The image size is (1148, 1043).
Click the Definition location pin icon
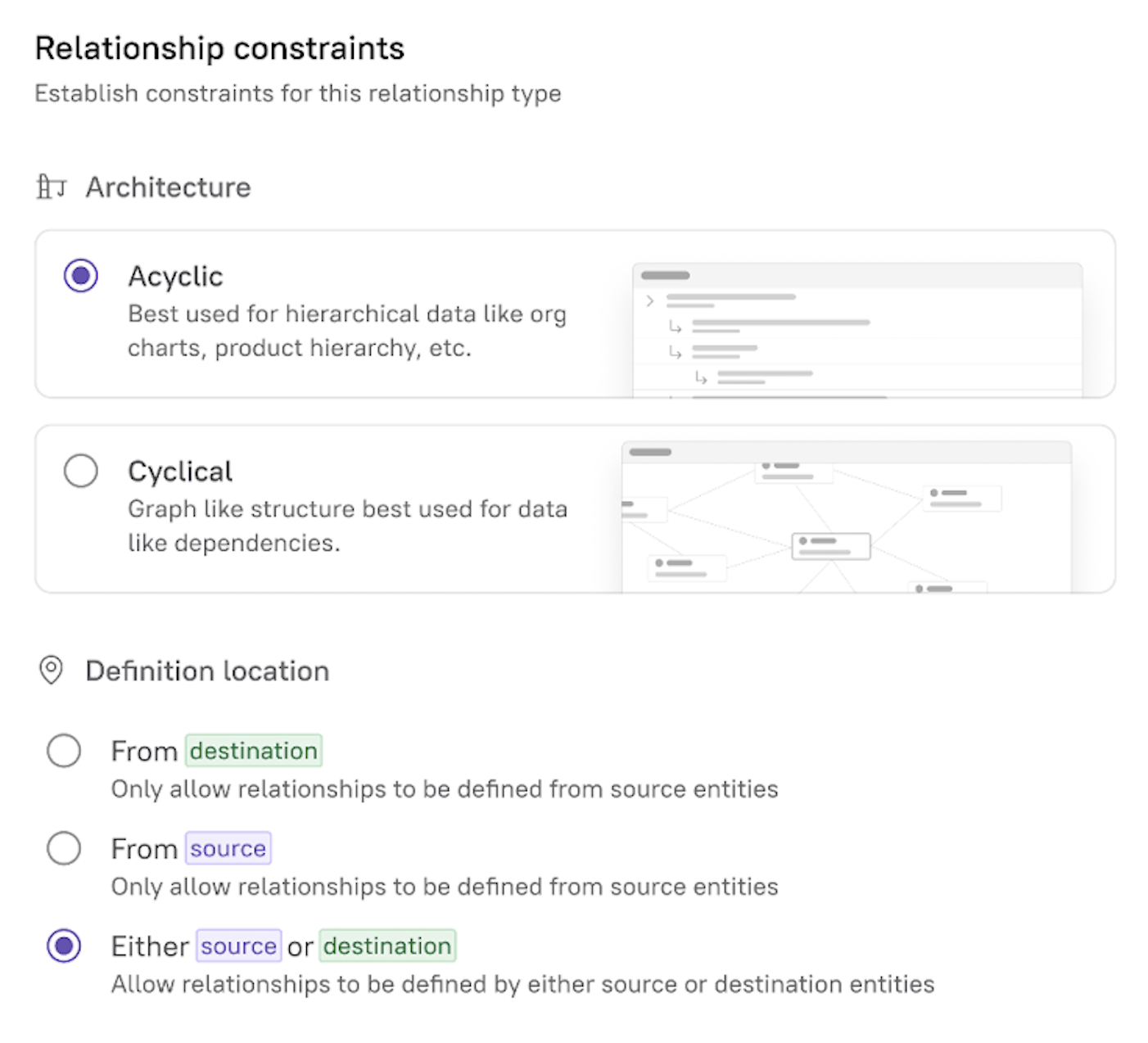pos(51,670)
